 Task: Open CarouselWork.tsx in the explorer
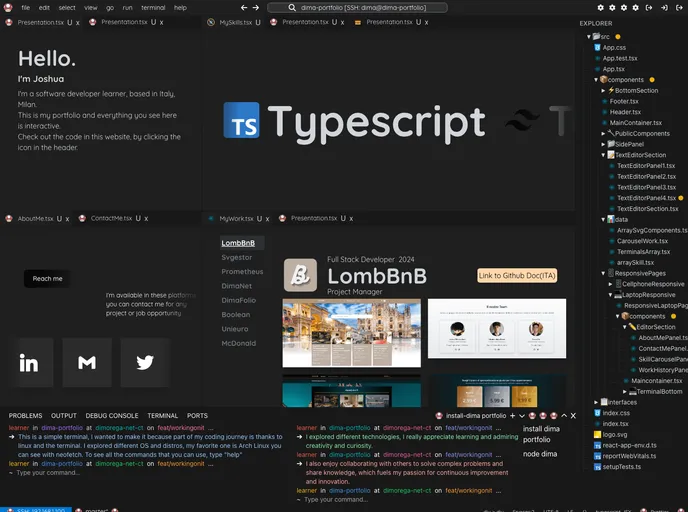click(642, 241)
